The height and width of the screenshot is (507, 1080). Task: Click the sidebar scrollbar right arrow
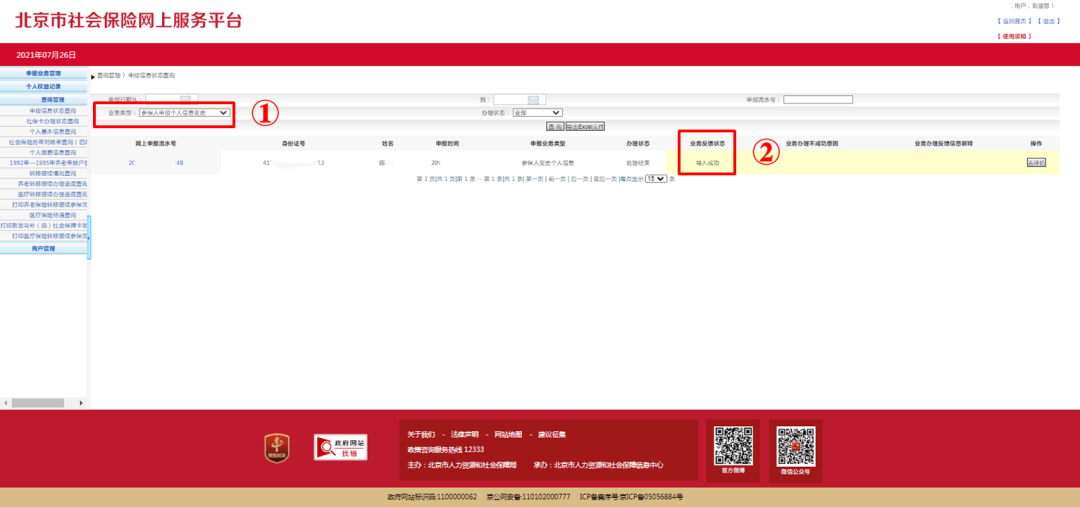pyautogui.click(x=81, y=402)
